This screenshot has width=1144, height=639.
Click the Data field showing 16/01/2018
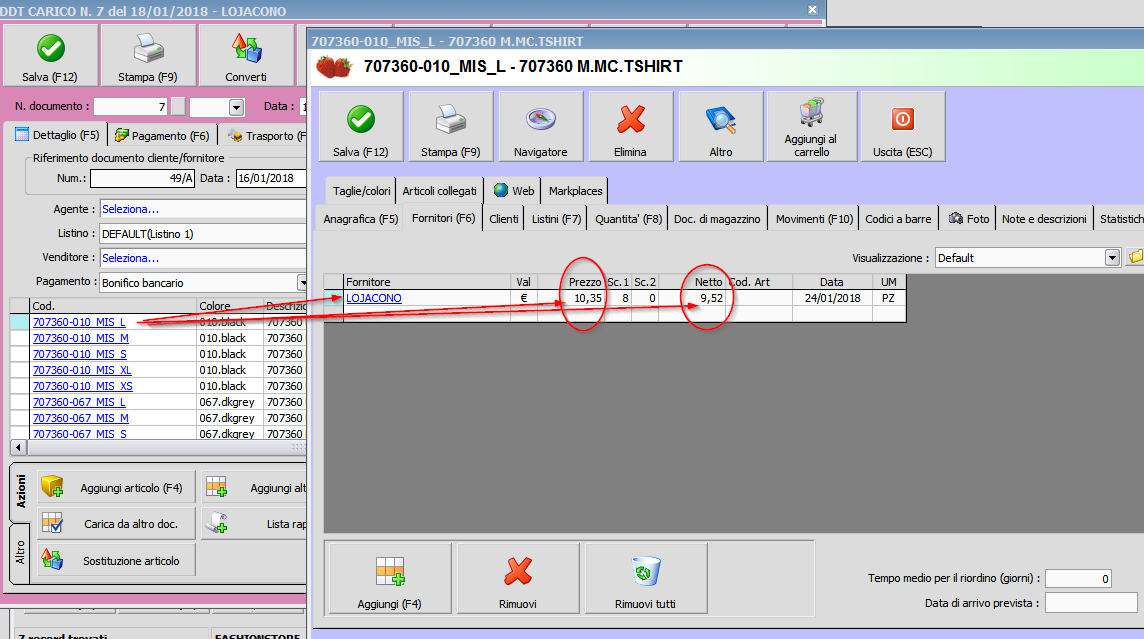(271, 178)
